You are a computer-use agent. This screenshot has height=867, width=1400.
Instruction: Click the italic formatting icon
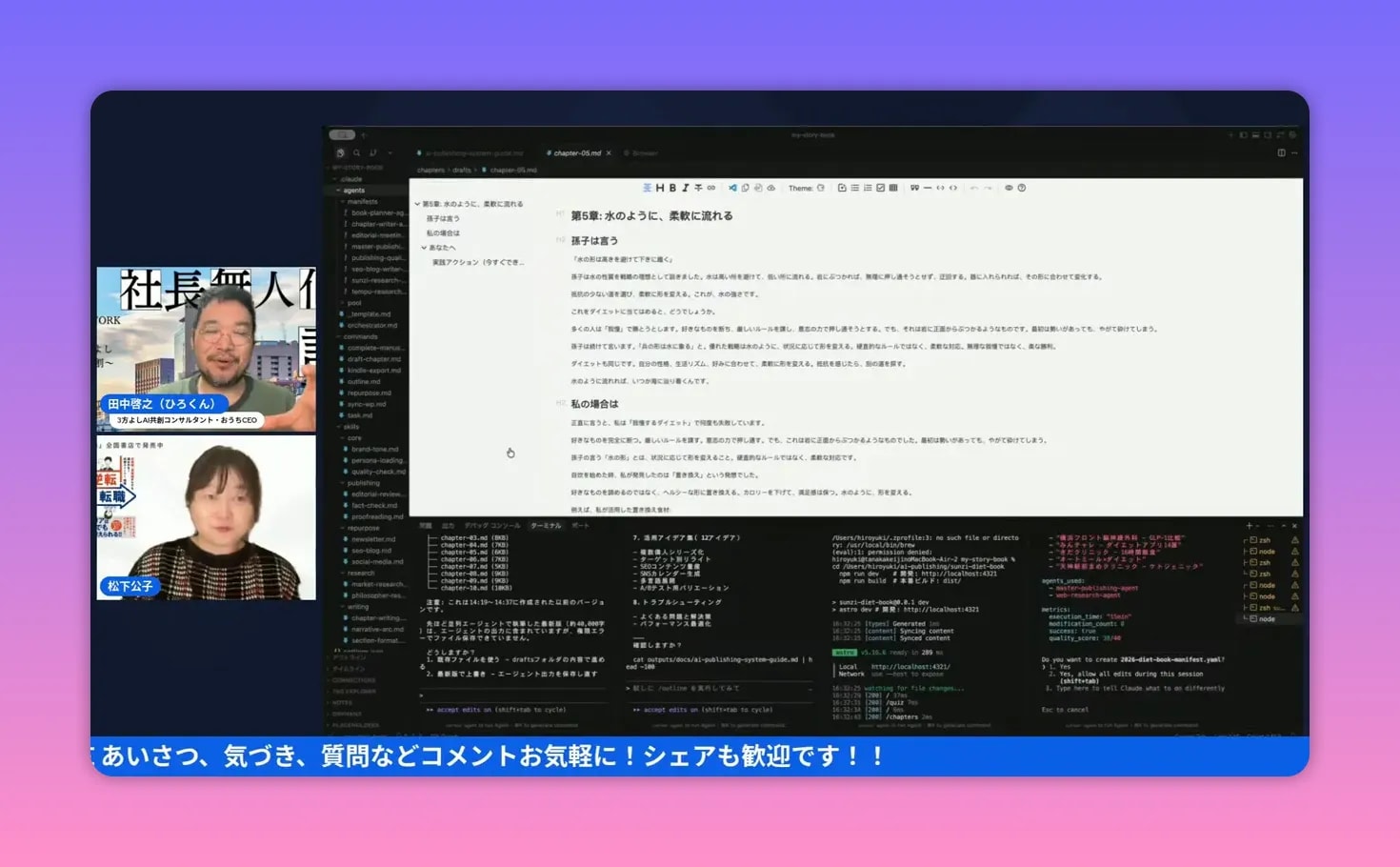click(x=685, y=189)
